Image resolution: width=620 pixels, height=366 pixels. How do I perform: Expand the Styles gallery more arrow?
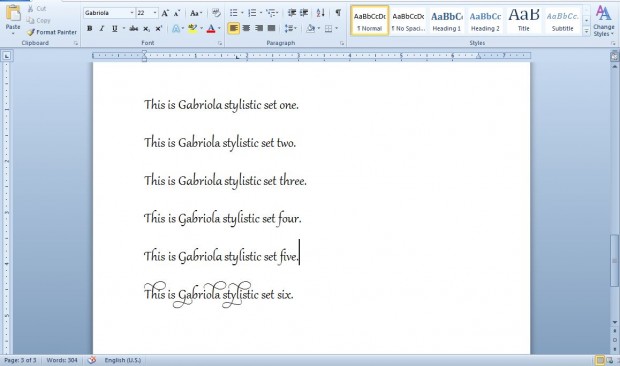[586, 32]
